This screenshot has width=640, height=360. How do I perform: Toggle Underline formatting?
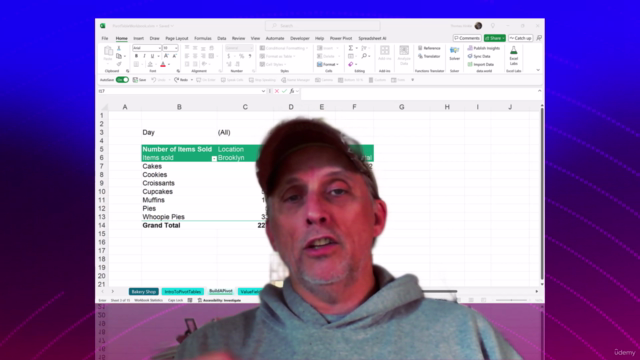click(152, 56)
